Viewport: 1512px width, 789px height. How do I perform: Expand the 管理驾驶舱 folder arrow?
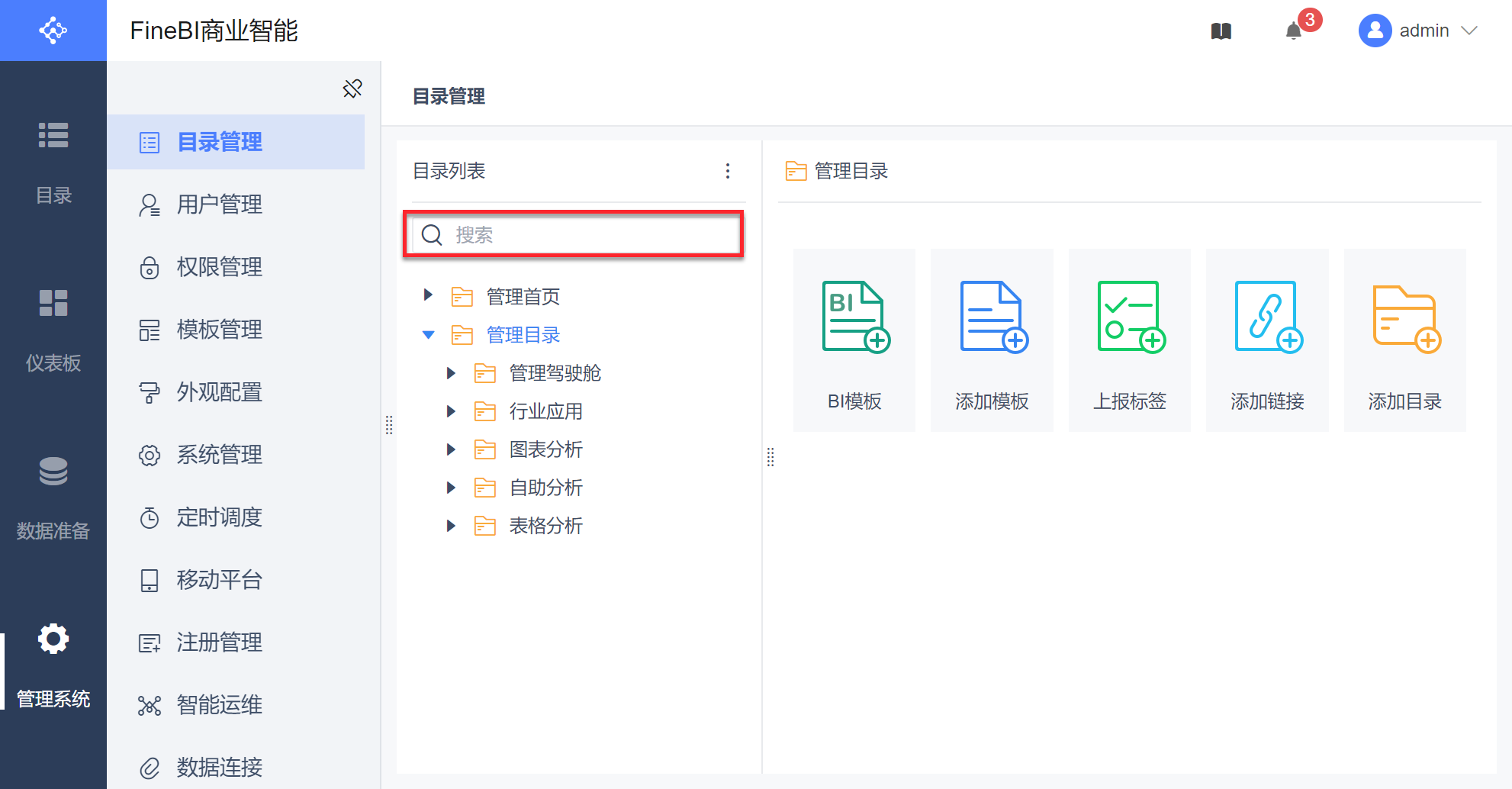[451, 372]
